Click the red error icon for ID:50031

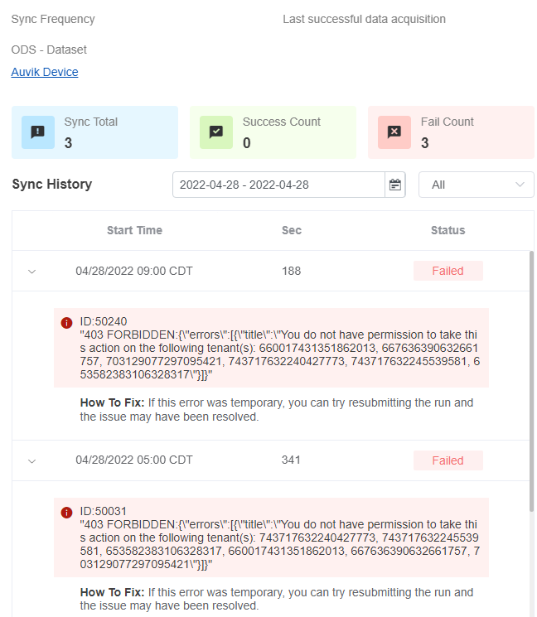[x=66, y=512]
